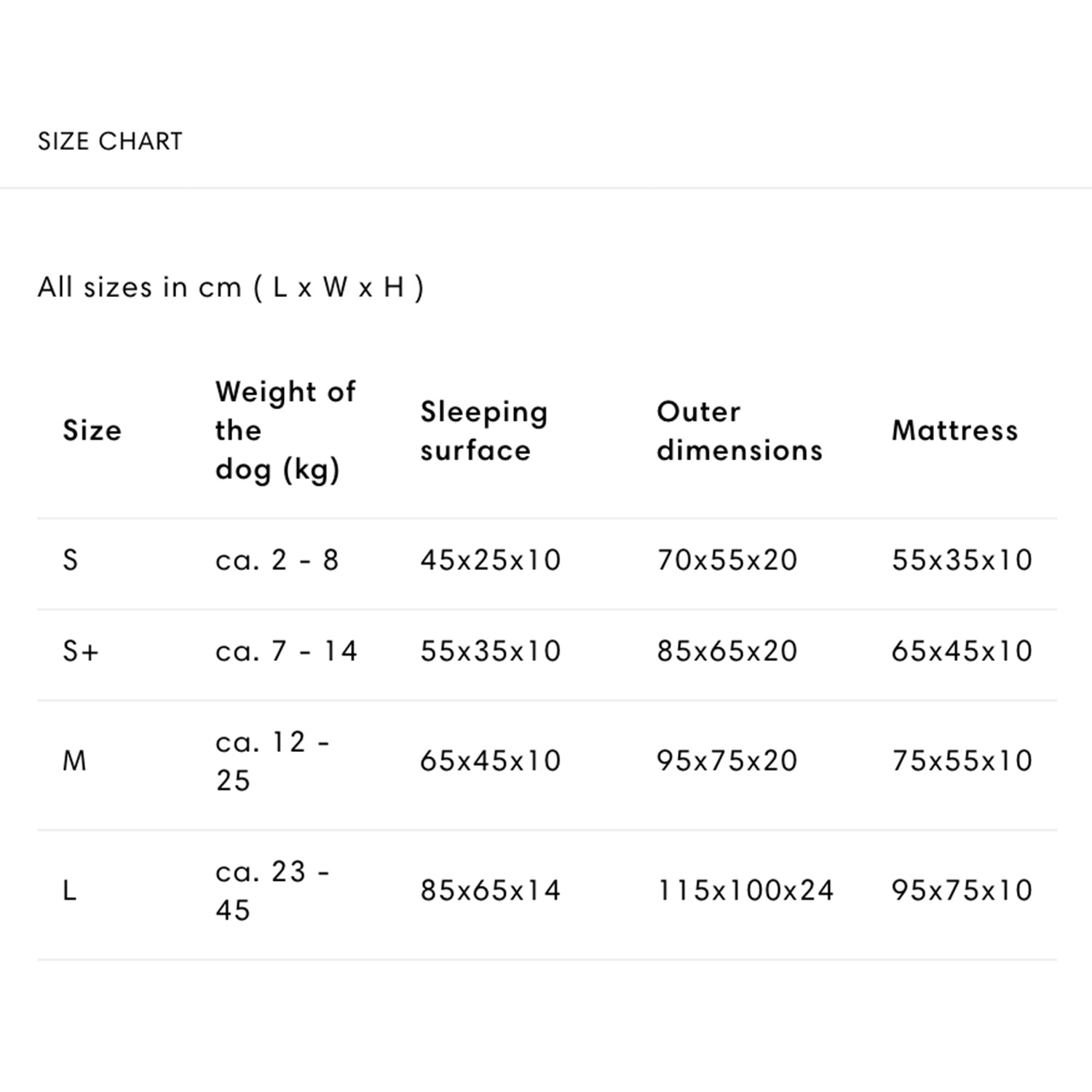This screenshot has width=1092, height=1092.
Task: Select the Size column header
Action: [92, 430]
